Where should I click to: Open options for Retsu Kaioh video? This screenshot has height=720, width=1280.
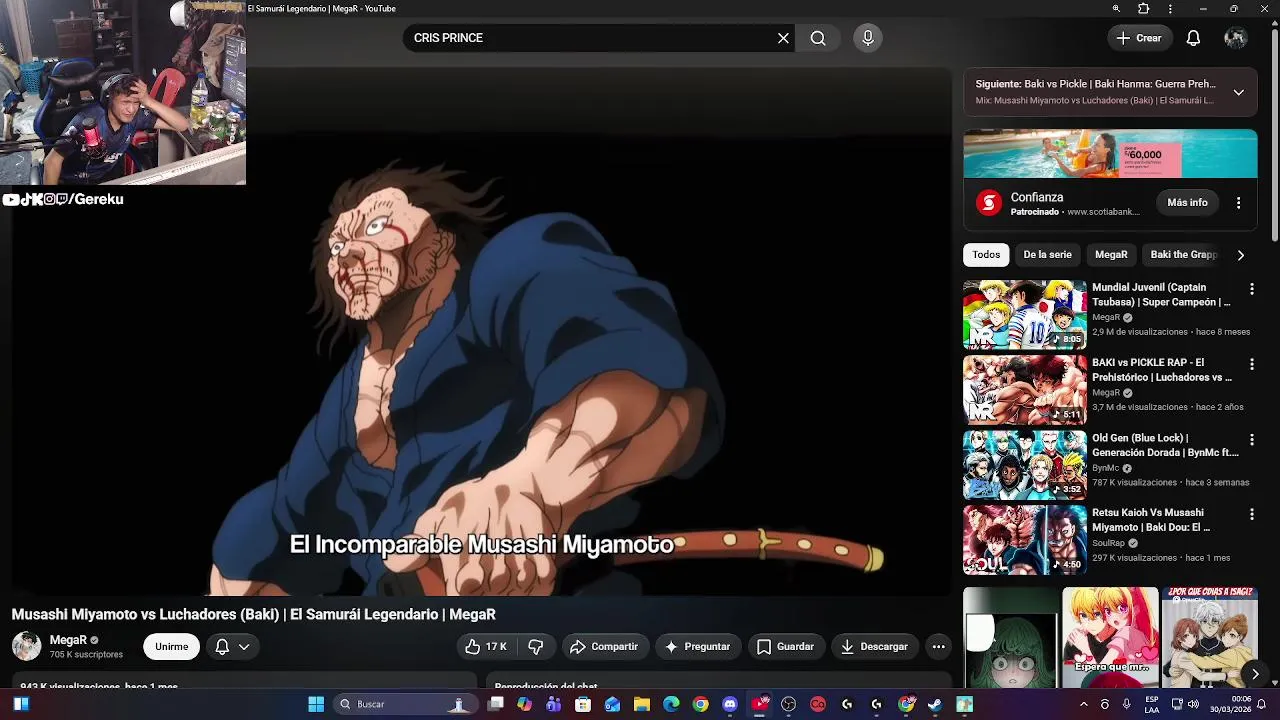(1251, 514)
